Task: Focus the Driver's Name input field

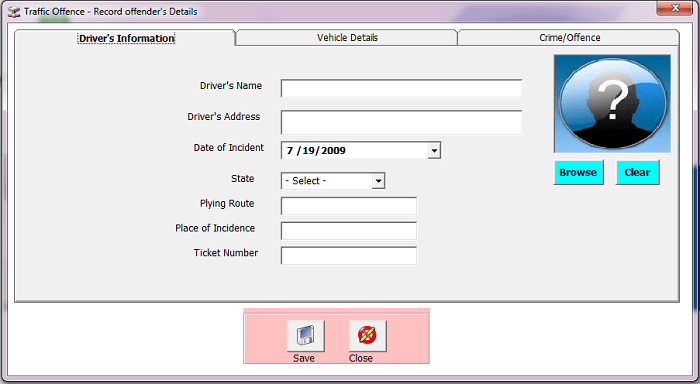Action: (x=401, y=88)
